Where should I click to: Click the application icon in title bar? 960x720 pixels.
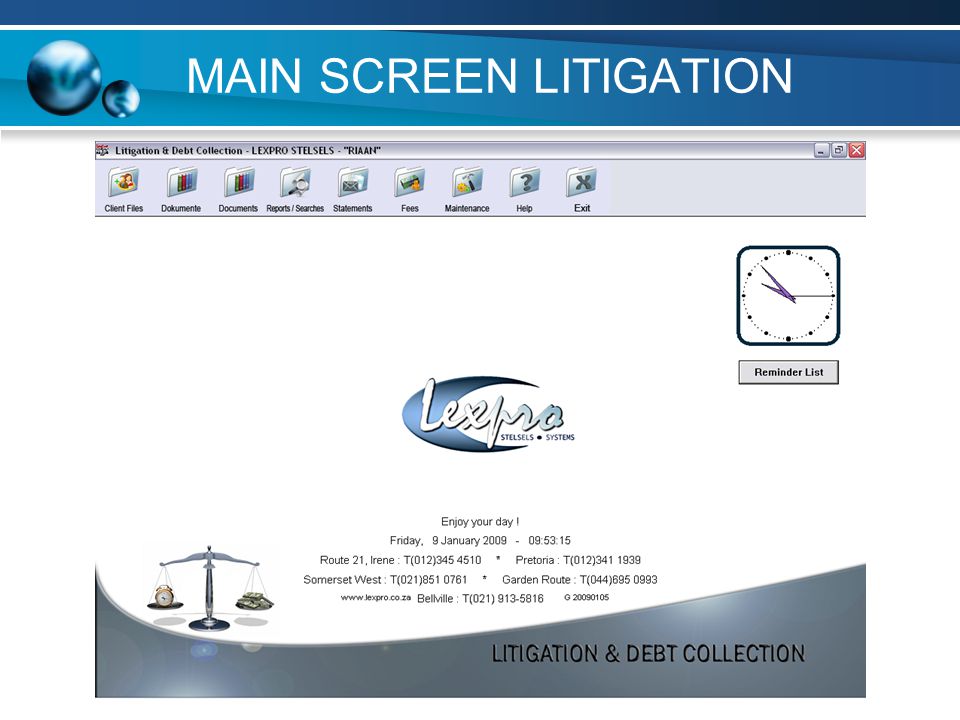pyautogui.click(x=103, y=150)
